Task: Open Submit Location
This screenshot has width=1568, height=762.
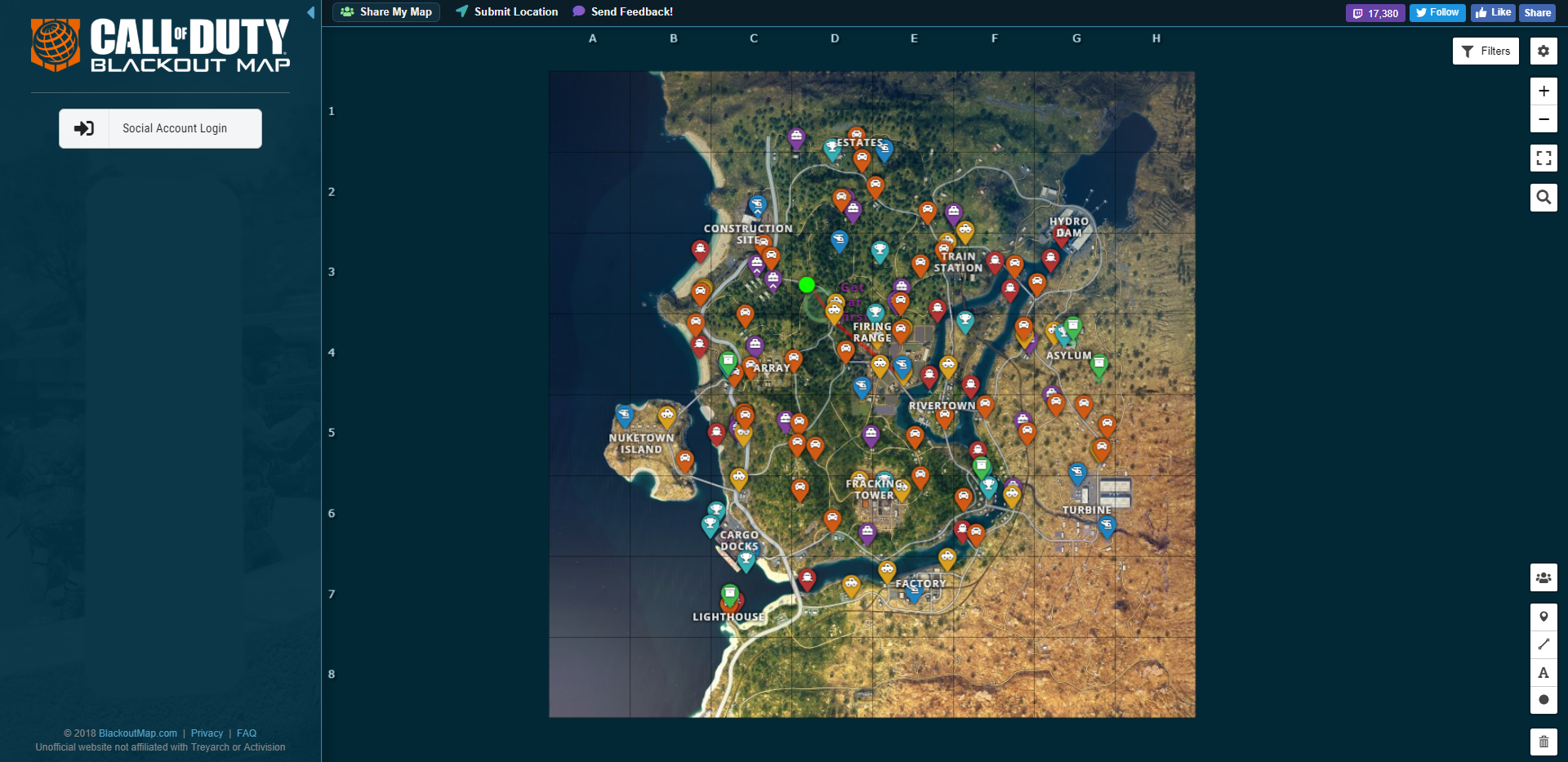Action: pos(506,11)
